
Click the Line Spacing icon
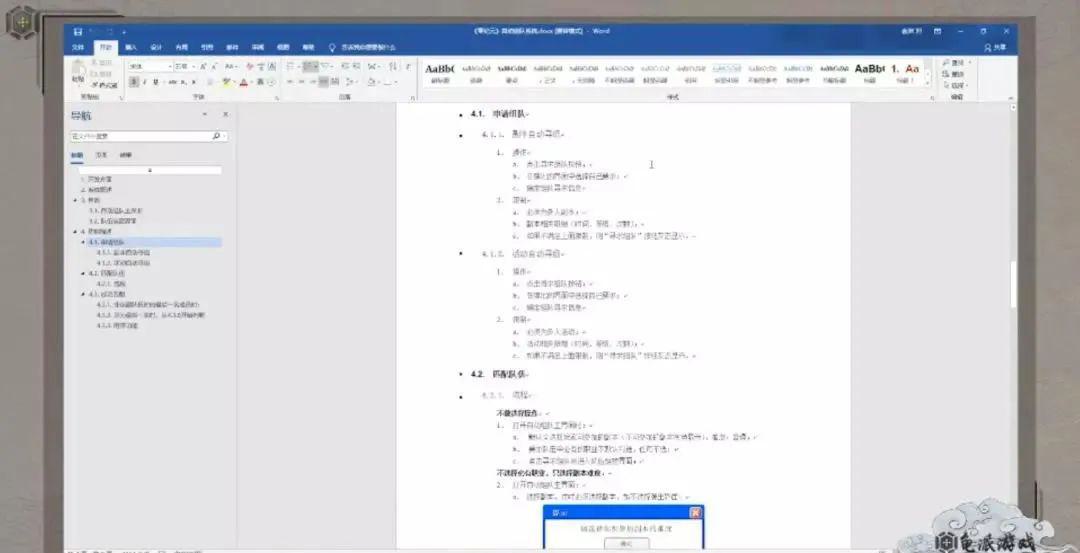351,82
